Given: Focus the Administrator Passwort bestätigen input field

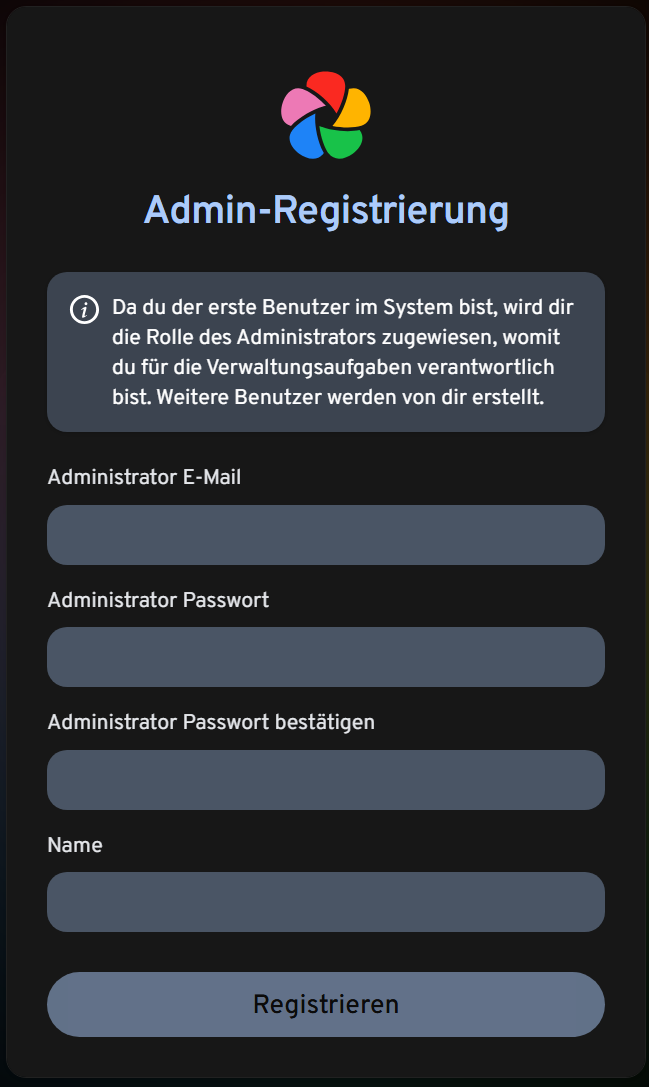Looking at the screenshot, I should pos(326,780).
